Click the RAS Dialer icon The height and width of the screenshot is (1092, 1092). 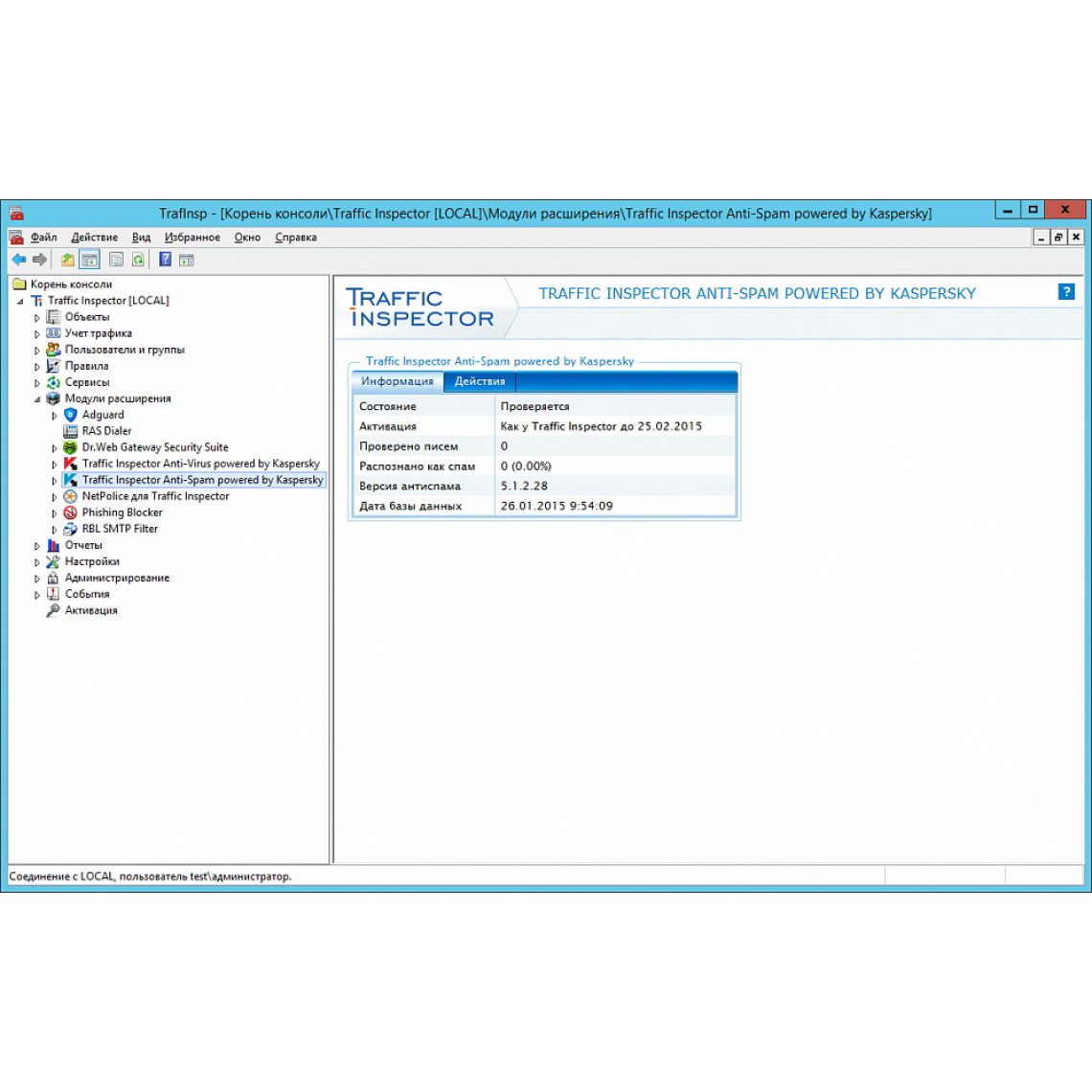point(70,431)
